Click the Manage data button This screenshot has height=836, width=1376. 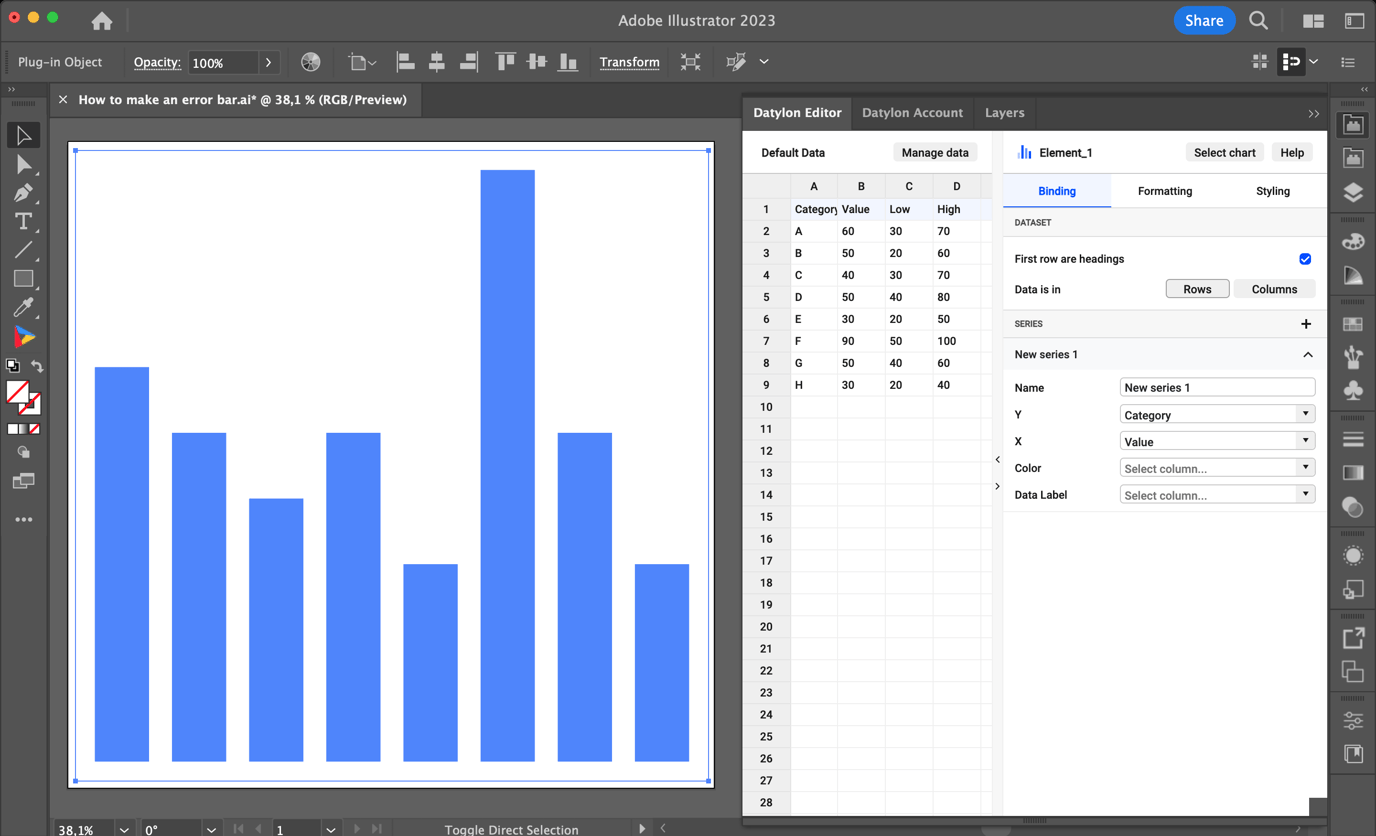pos(934,152)
